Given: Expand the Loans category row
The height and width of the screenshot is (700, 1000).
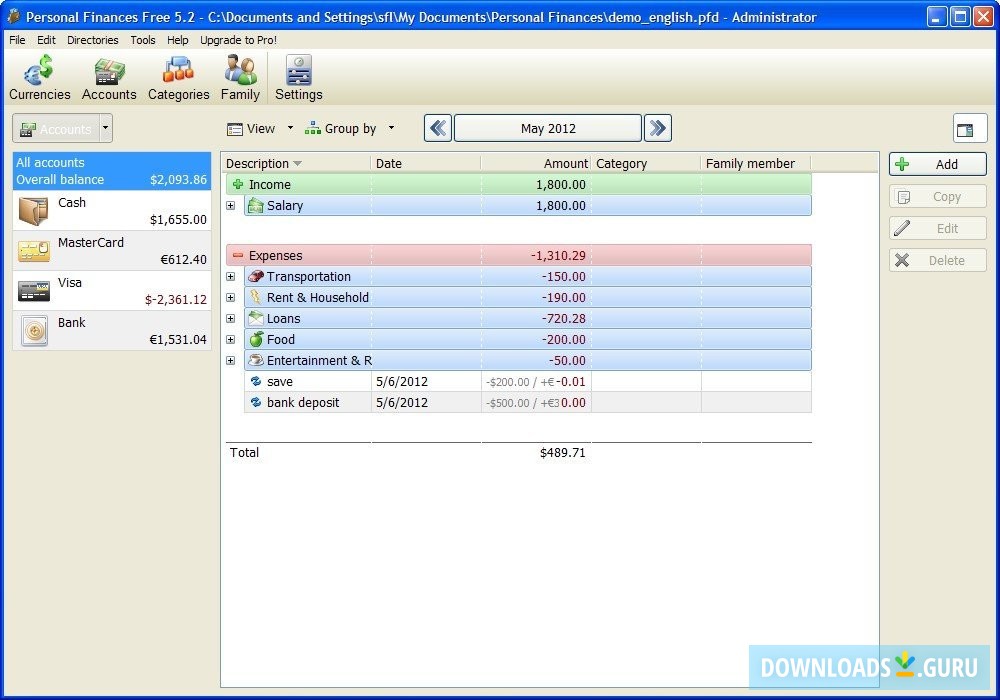Looking at the screenshot, I should pos(231,319).
